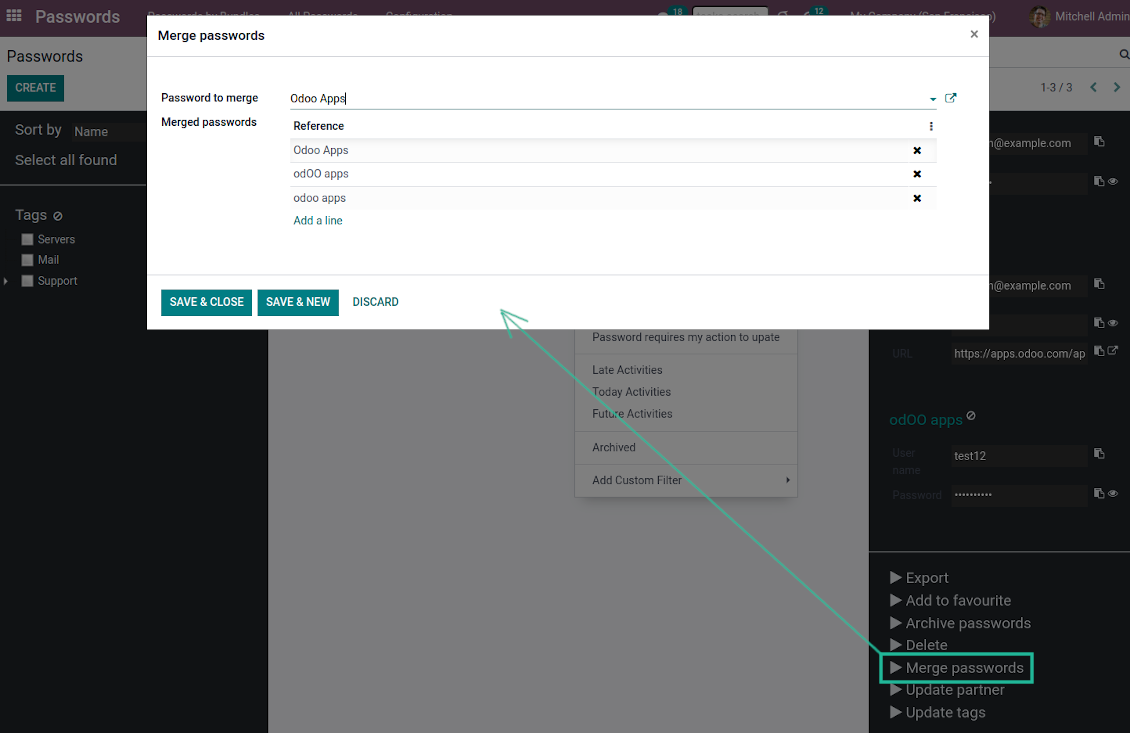Click the lowercase 'odoo apps' merged row
The width and height of the screenshot is (1130, 733).
pos(613,198)
